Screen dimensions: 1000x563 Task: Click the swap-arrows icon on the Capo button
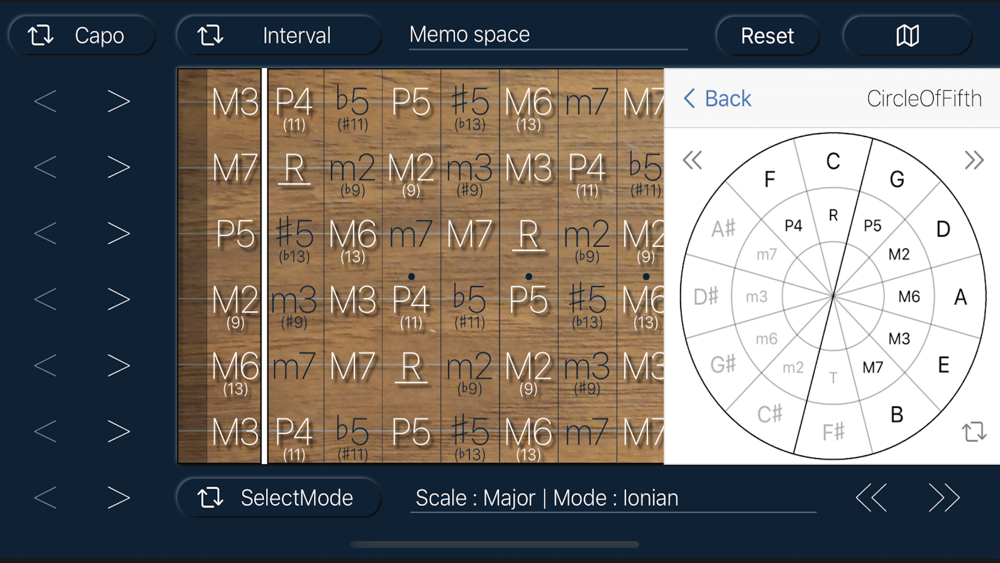coord(41,35)
